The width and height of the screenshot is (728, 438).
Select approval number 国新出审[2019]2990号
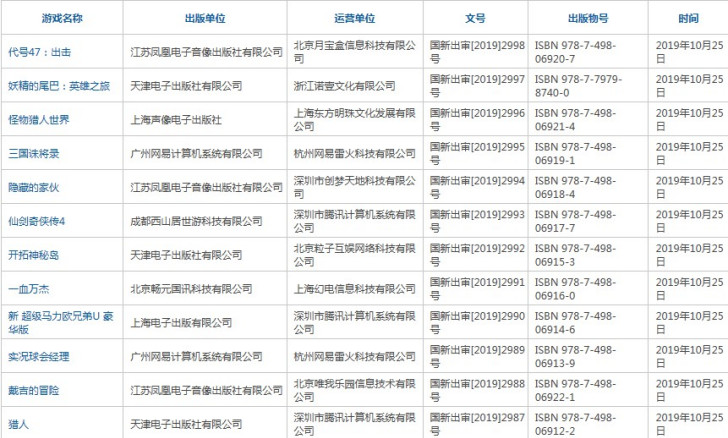coord(477,323)
